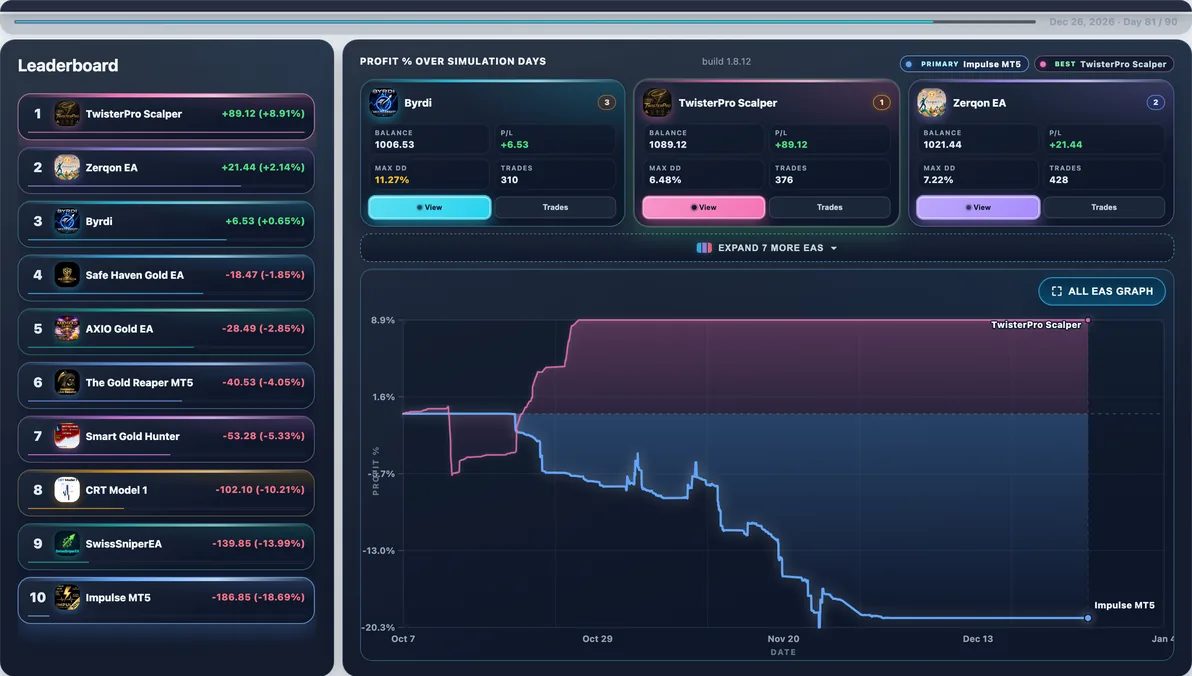Click the Impulse MT5 chart endpoint marker
Screen dimensions: 1192x676
point(1088,618)
